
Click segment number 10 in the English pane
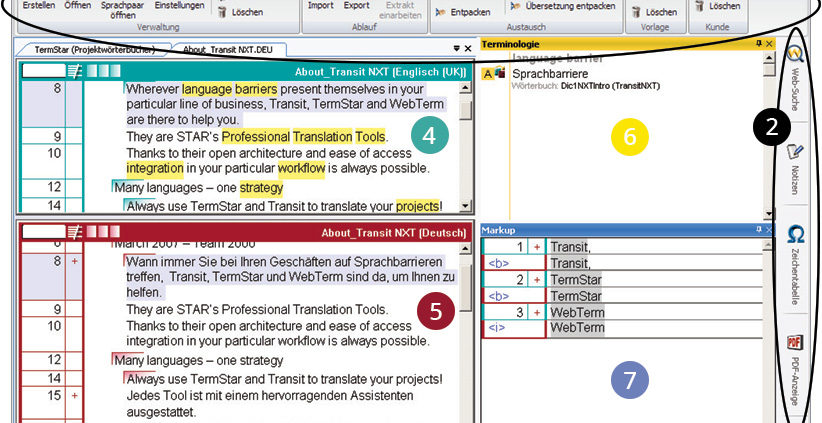(54, 153)
